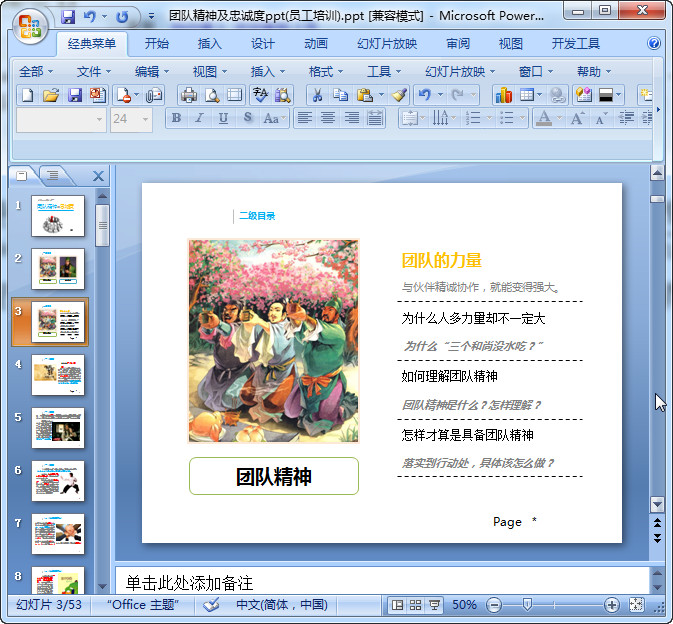Switch to Normal view in status bar

397,605
